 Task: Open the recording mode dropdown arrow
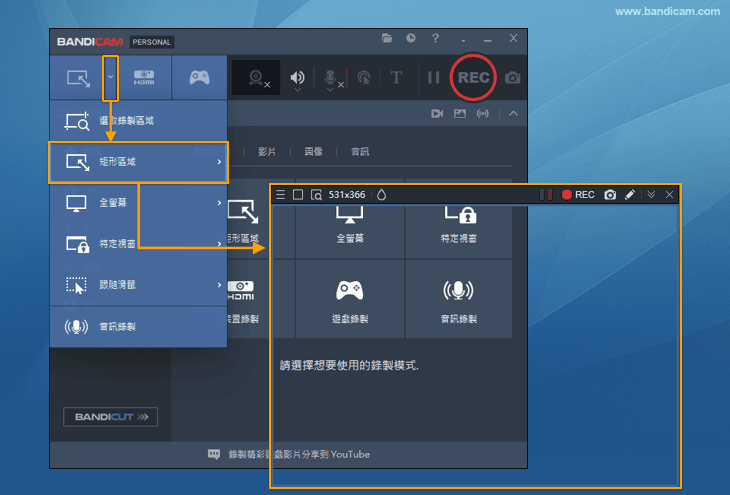[x=110, y=78]
